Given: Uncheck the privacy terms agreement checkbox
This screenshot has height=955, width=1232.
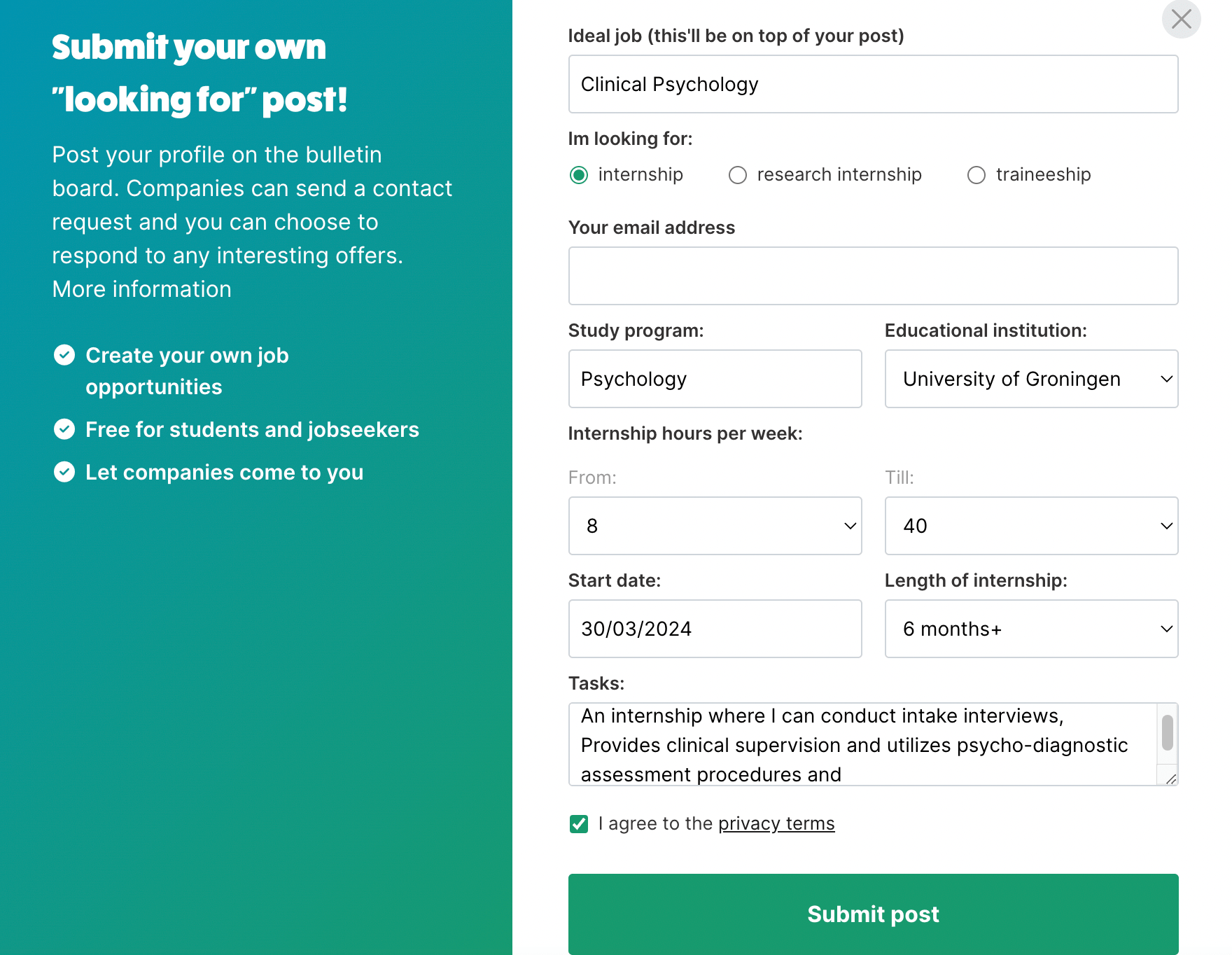Looking at the screenshot, I should click(x=579, y=824).
